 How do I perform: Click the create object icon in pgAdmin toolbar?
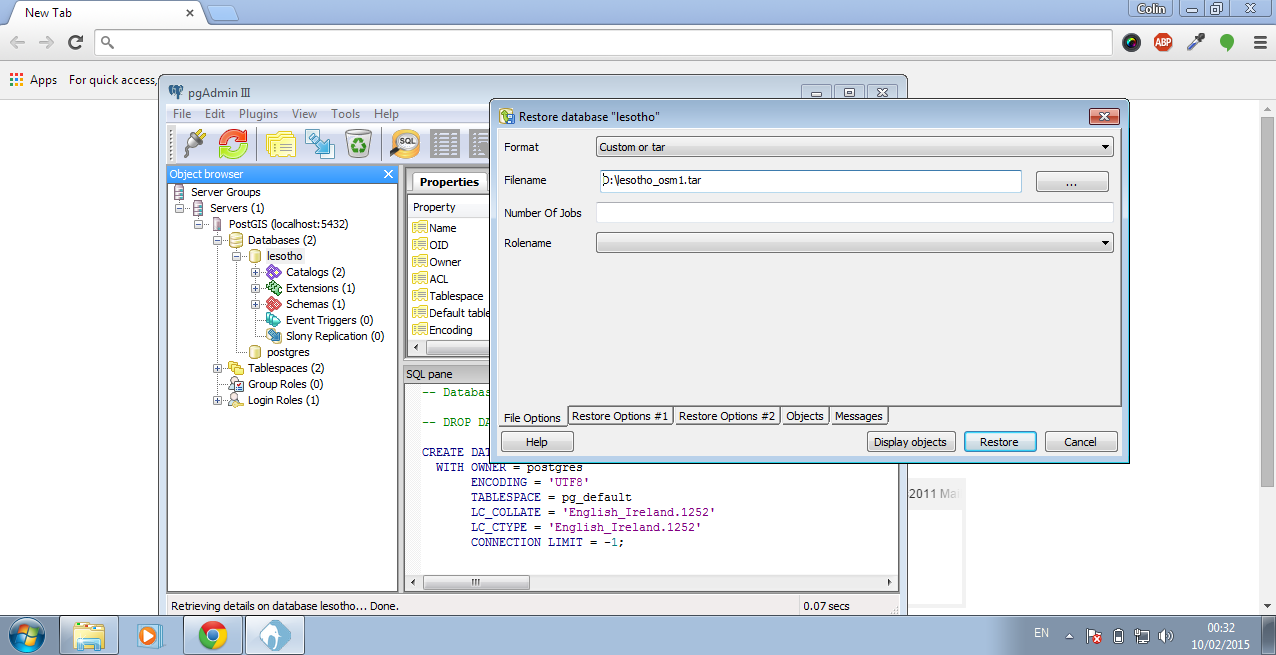pos(319,144)
